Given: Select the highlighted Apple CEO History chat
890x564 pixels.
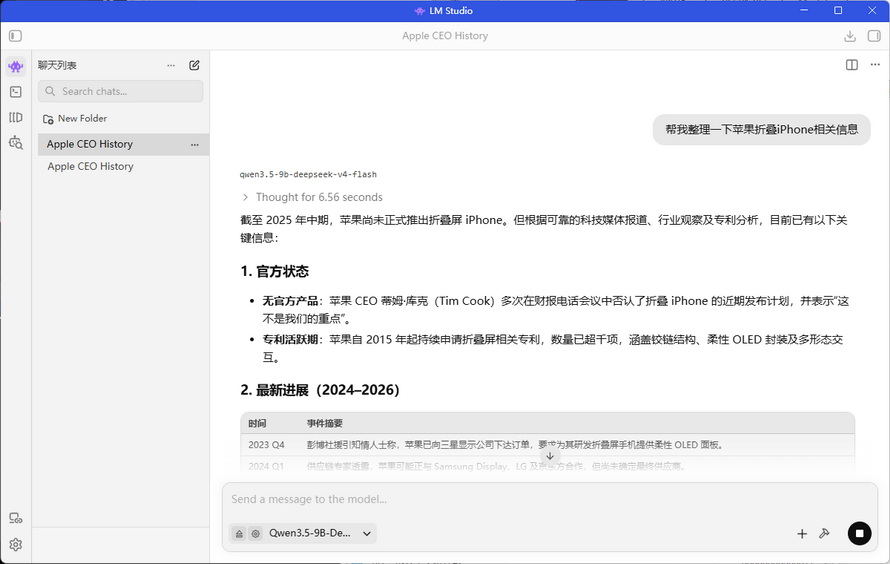Looking at the screenshot, I should 123,144.
